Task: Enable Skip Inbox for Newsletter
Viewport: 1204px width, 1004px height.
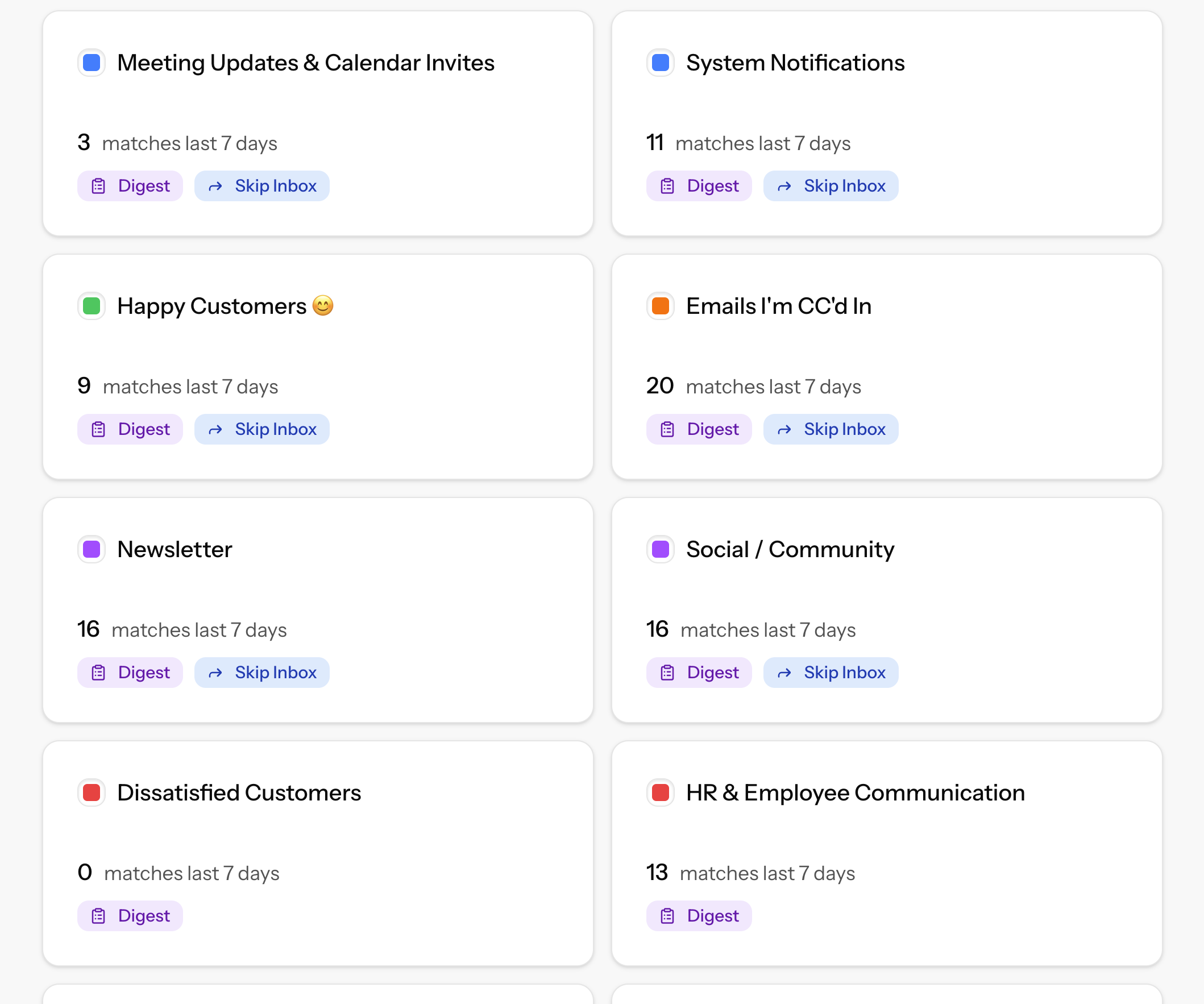Action: 261,672
